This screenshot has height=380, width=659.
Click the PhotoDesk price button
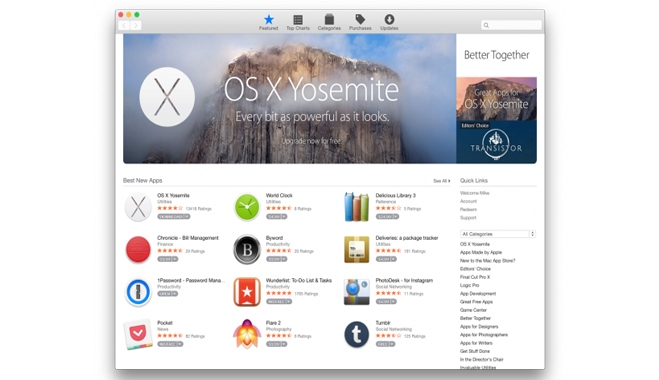click(386, 301)
